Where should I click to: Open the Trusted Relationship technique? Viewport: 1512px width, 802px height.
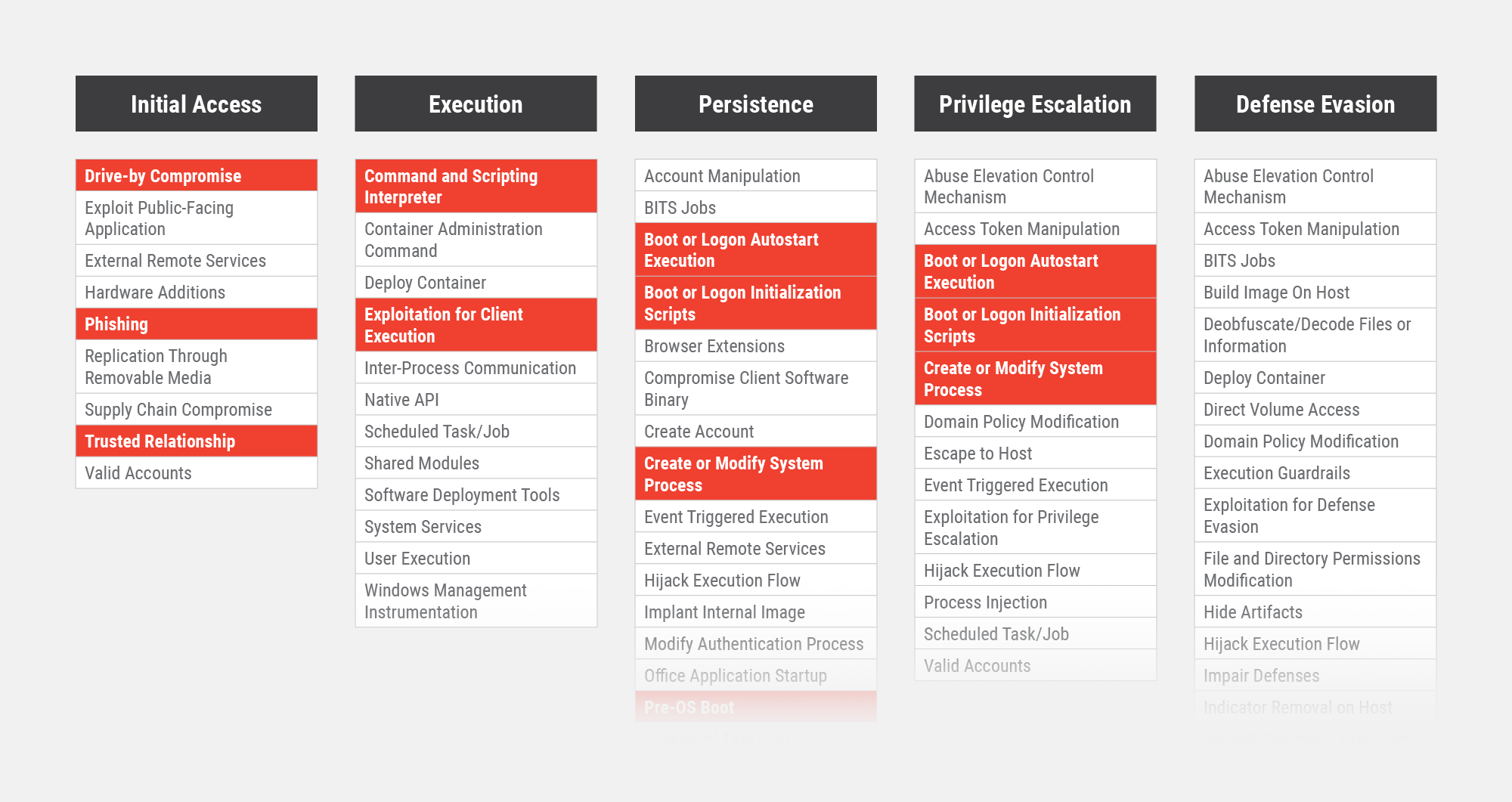tap(197, 441)
